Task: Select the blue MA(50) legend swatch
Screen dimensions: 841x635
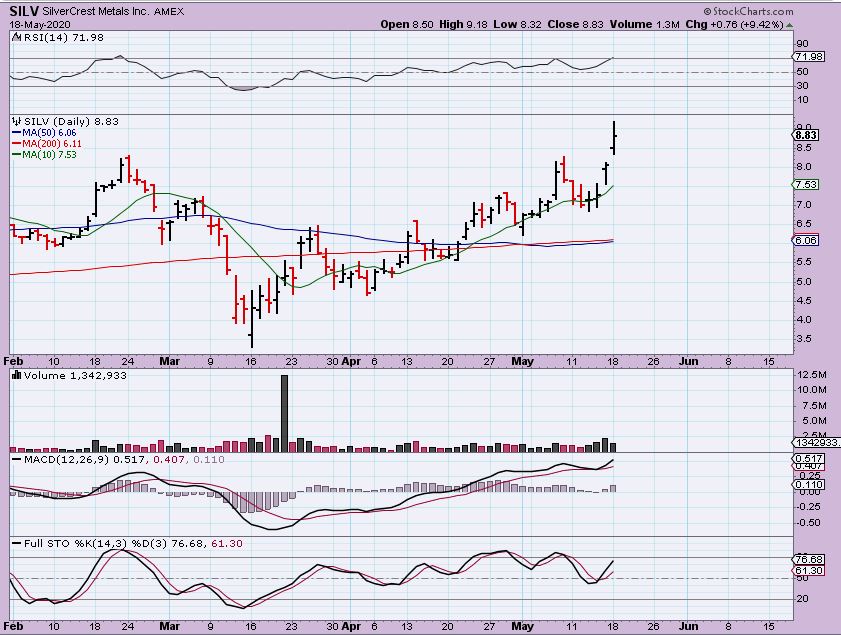Action: (x=16, y=132)
